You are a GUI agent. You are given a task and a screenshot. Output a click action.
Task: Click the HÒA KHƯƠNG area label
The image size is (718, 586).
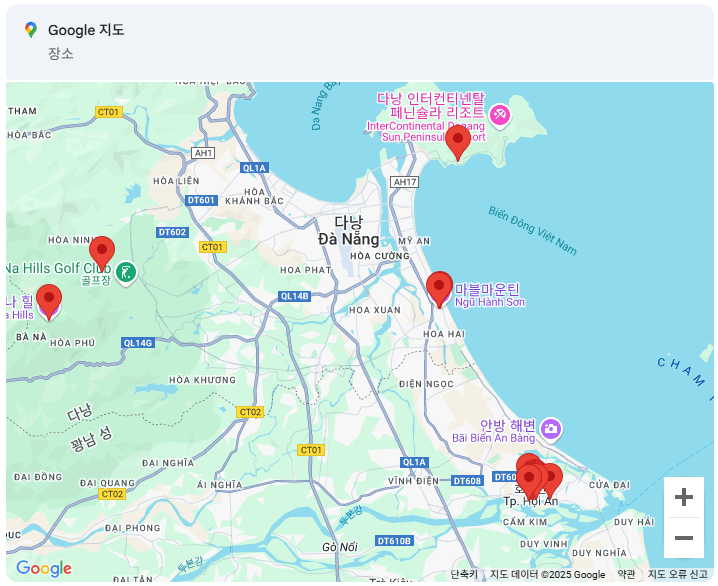pyautogui.click(x=202, y=380)
